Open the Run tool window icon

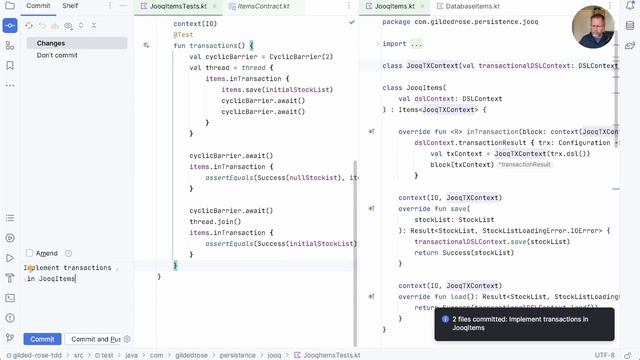coord(10,258)
